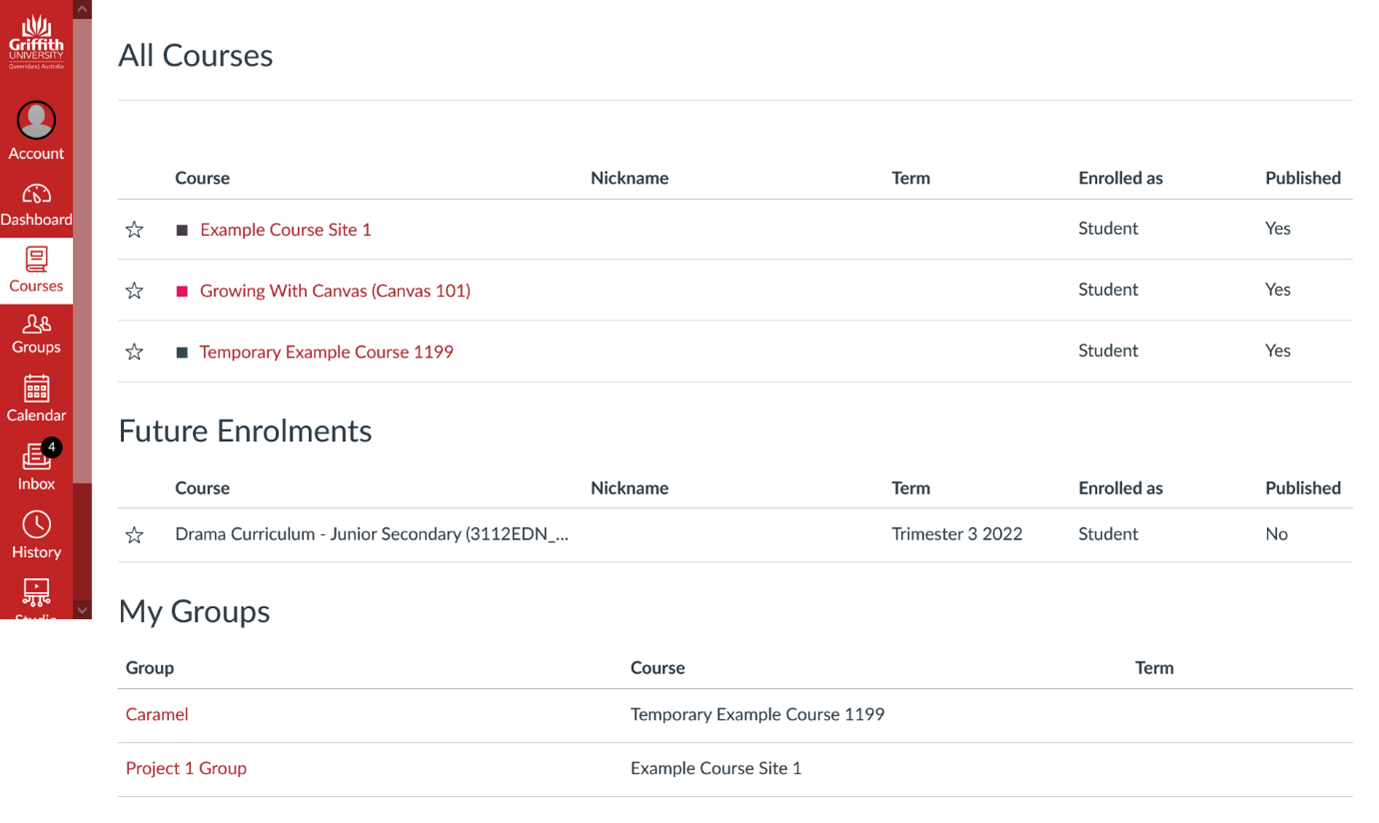Open the Account avatar icon
The height and width of the screenshot is (823, 1379).
click(36, 120)
